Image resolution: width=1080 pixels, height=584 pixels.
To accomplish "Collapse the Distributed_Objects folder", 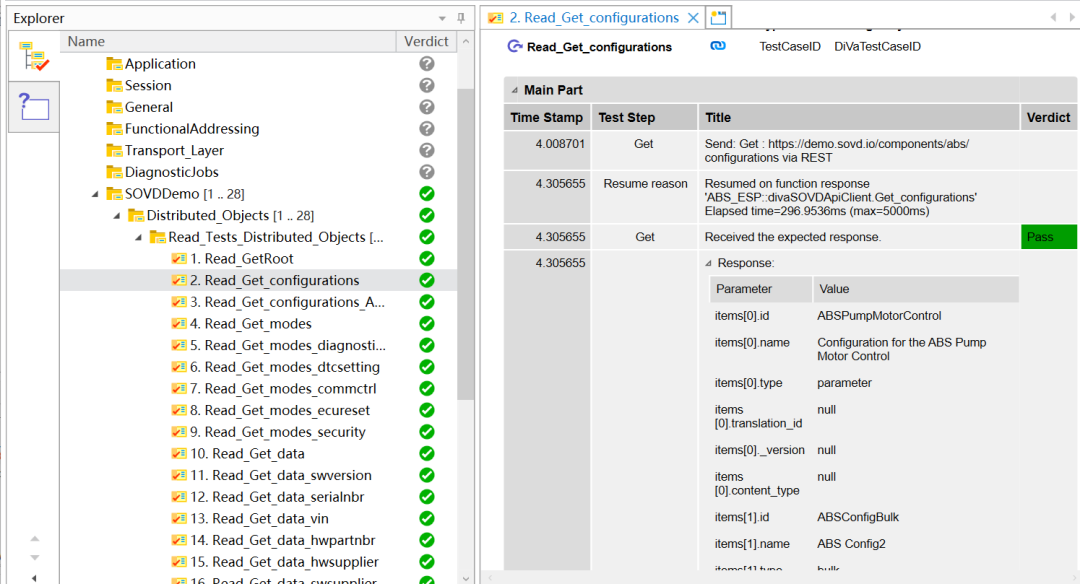I will pos(117,216).
